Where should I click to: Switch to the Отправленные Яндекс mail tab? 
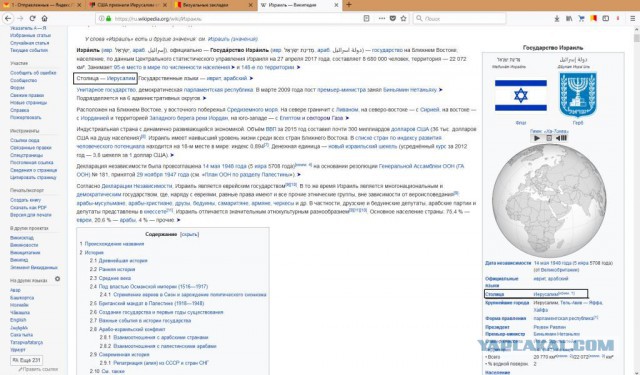point(42,5)
